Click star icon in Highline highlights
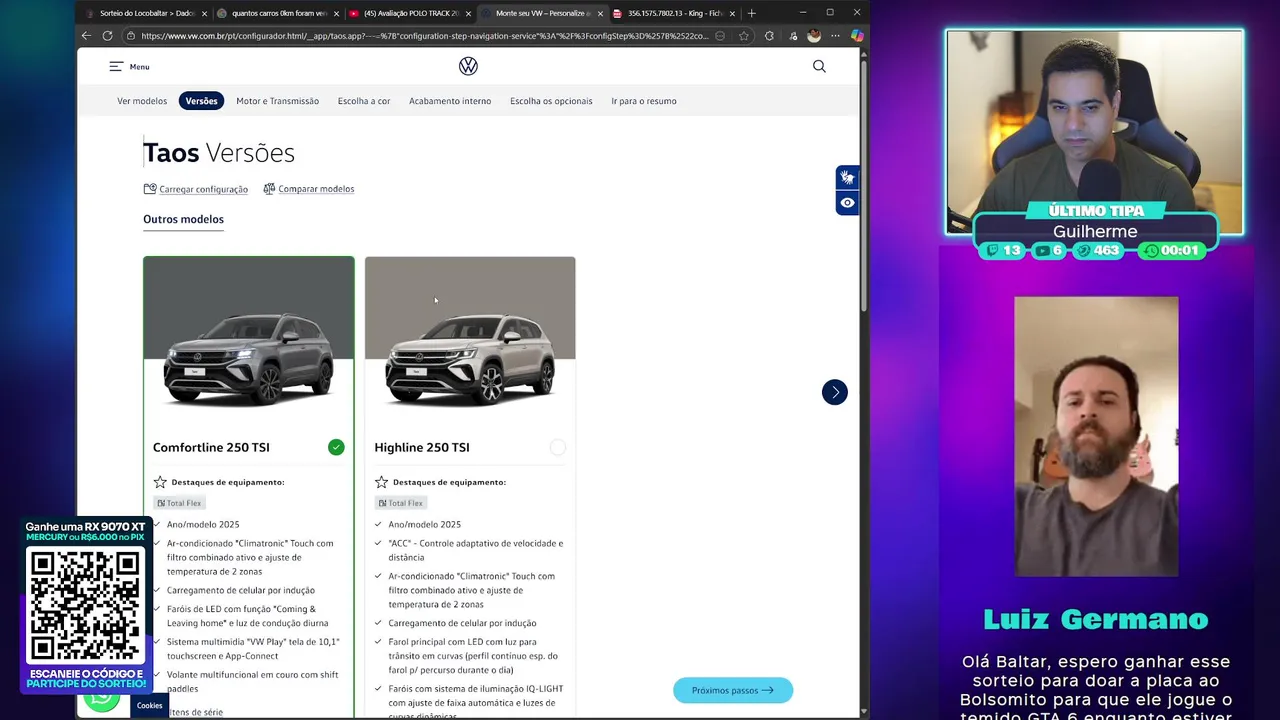This screenshot has width=1280, height=720. point(381,482)
